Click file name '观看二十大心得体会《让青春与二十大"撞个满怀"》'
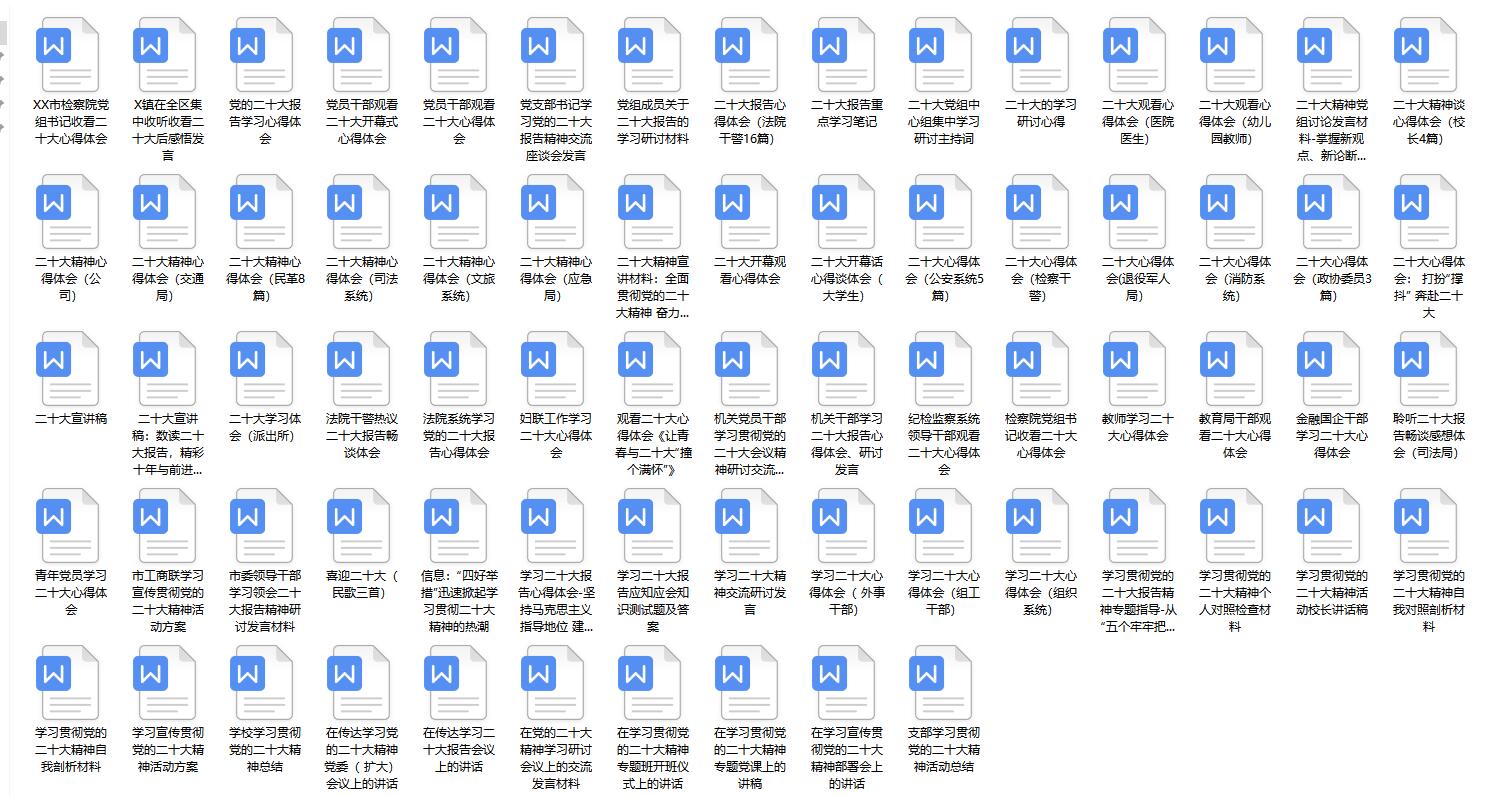This screenshot has width=1490, height=796. (652, 444)
